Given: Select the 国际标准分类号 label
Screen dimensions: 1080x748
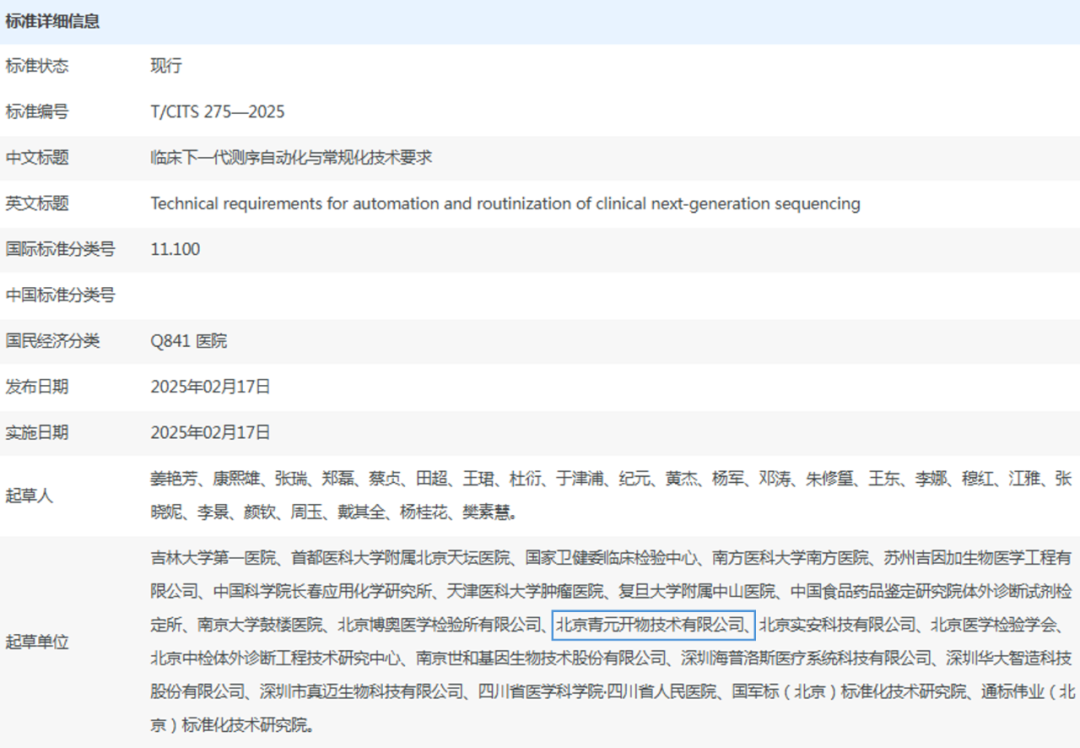Looking at the screenshot, I should click(x=60, y=249).
